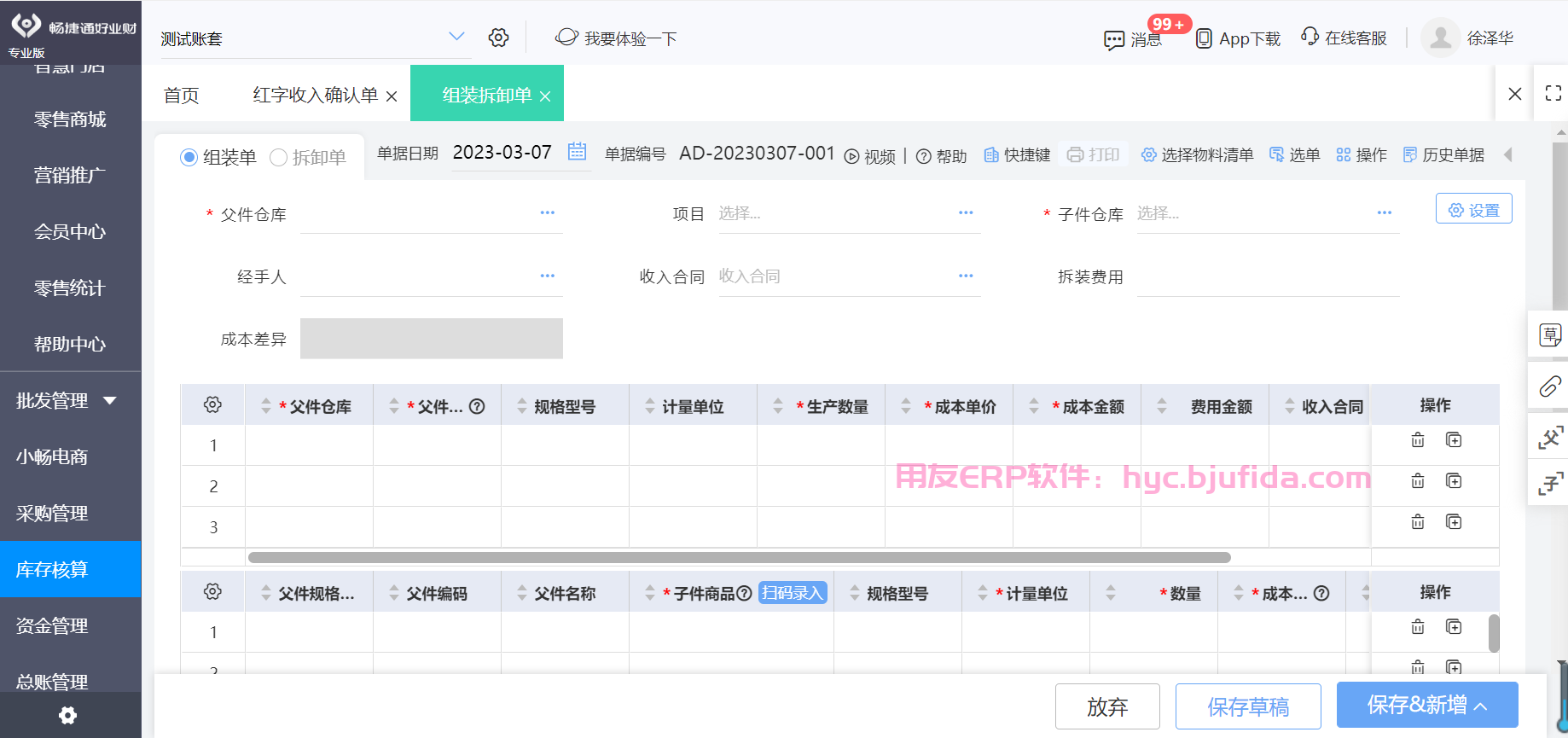1568x738 pixels.
Task: Click the 设置 settings button
Action: (1474, 209)
